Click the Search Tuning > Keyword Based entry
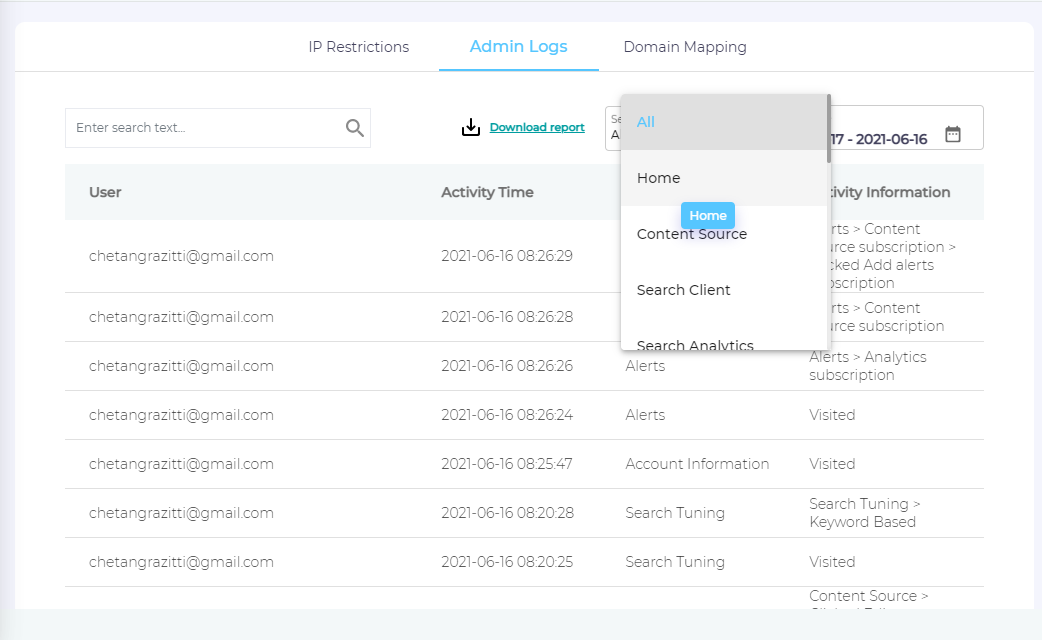 pos(864,513)
